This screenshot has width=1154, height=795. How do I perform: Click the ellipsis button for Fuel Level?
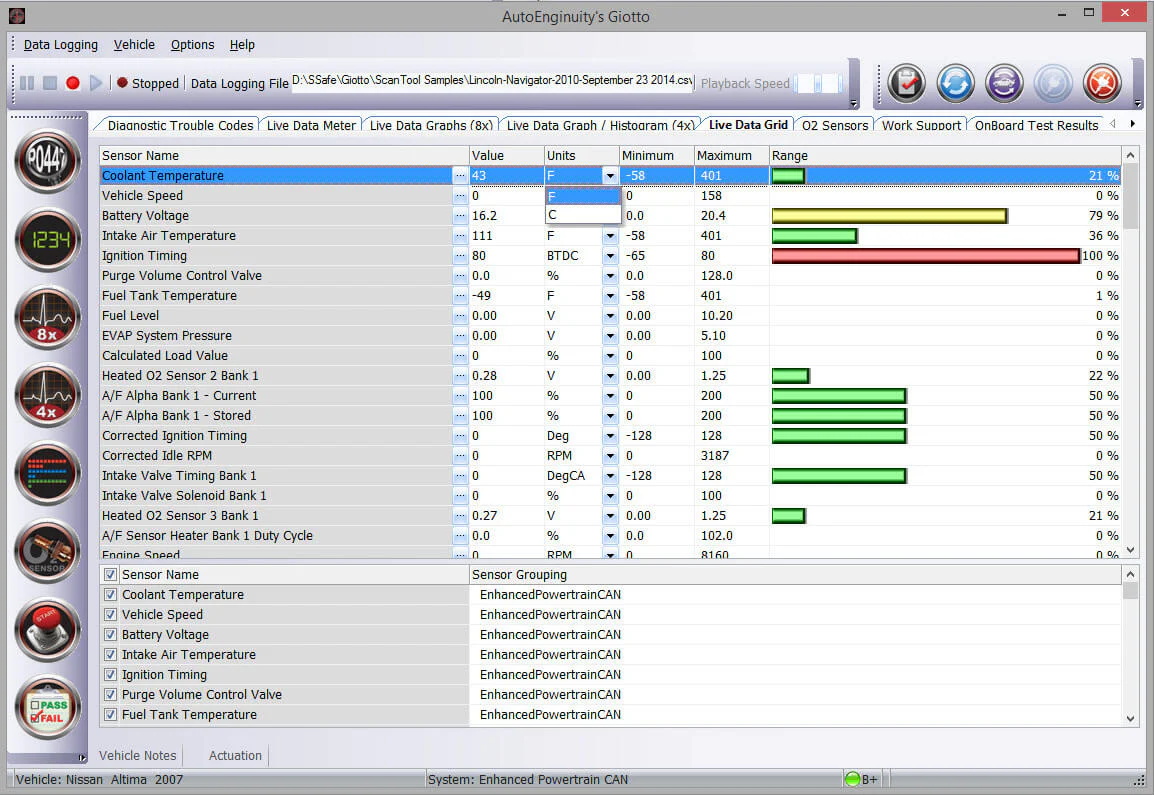coord(460,316)
